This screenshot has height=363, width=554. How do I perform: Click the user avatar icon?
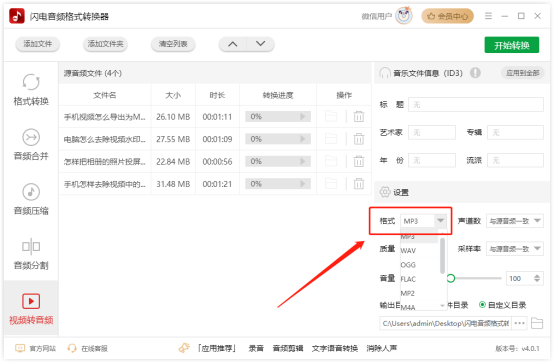point(404,16)
